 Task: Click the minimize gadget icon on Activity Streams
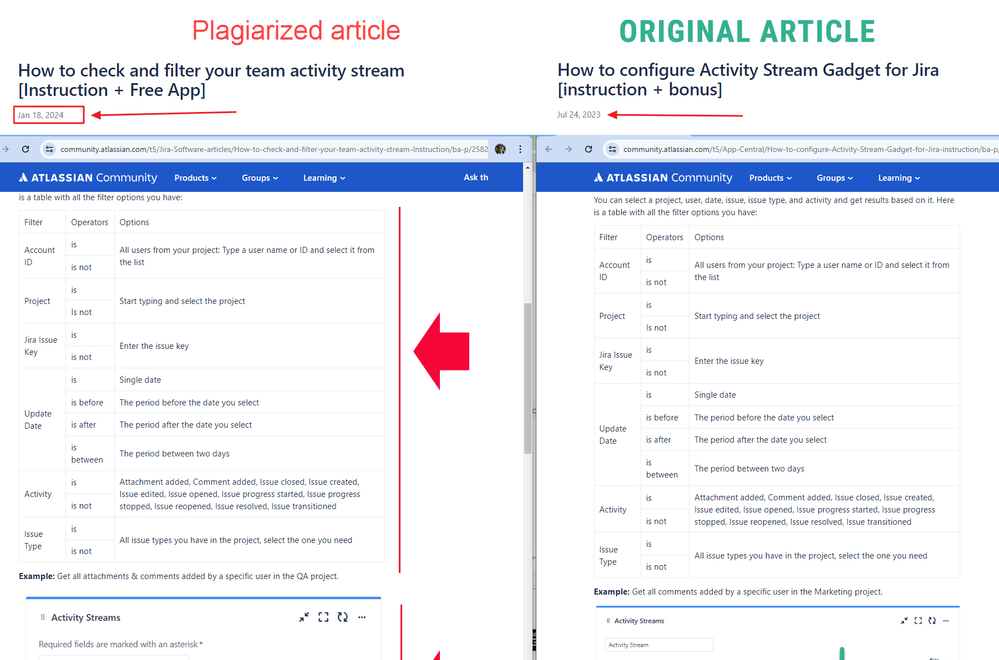coord(305,617)
